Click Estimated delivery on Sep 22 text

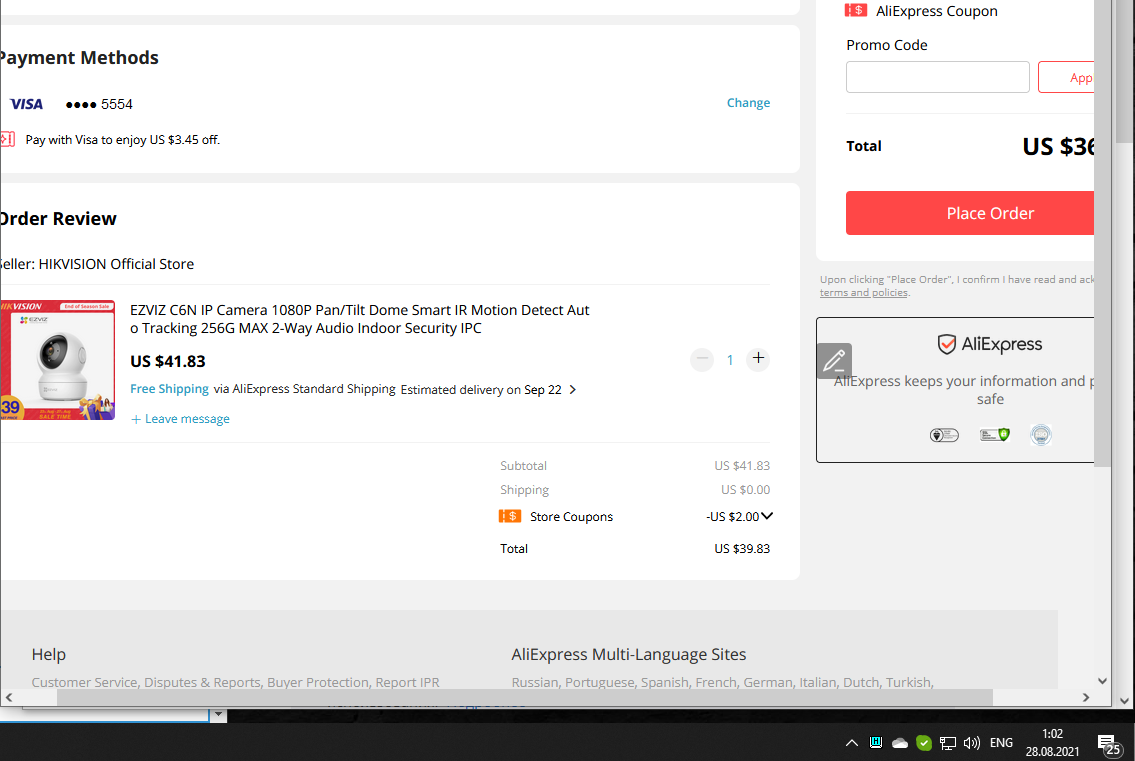[x=481, y=390]
